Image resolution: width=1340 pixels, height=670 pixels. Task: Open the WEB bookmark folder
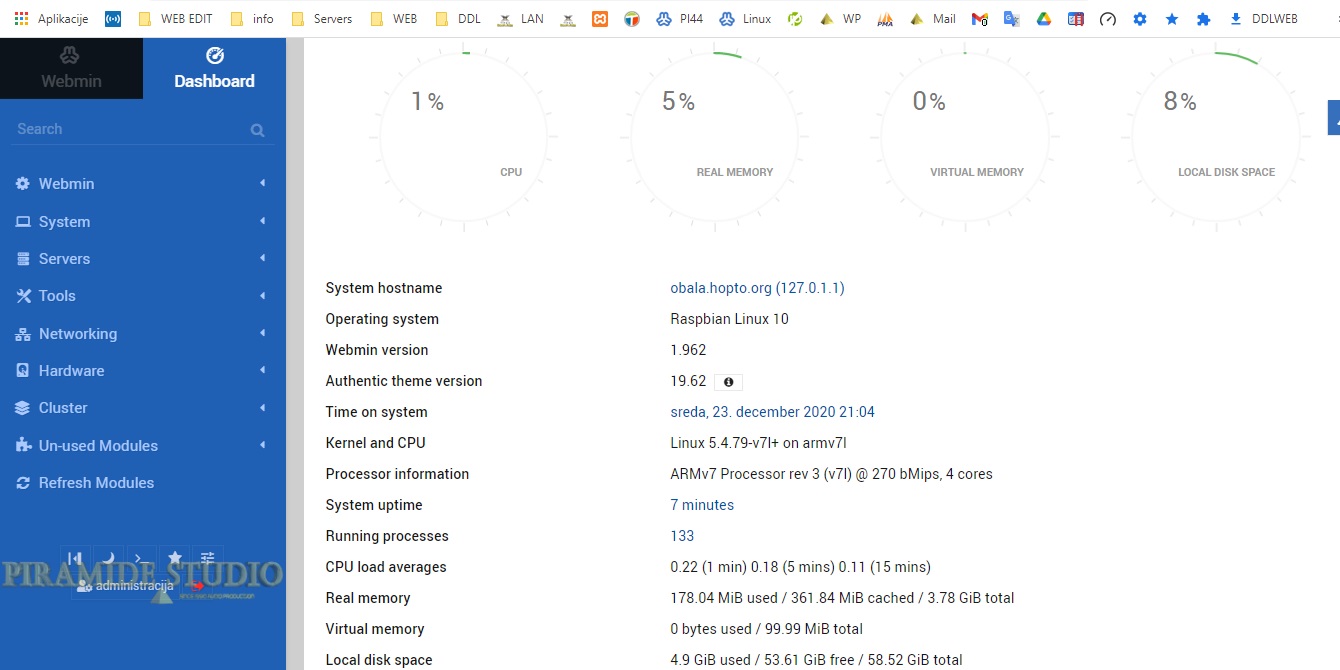click(393, 19)
